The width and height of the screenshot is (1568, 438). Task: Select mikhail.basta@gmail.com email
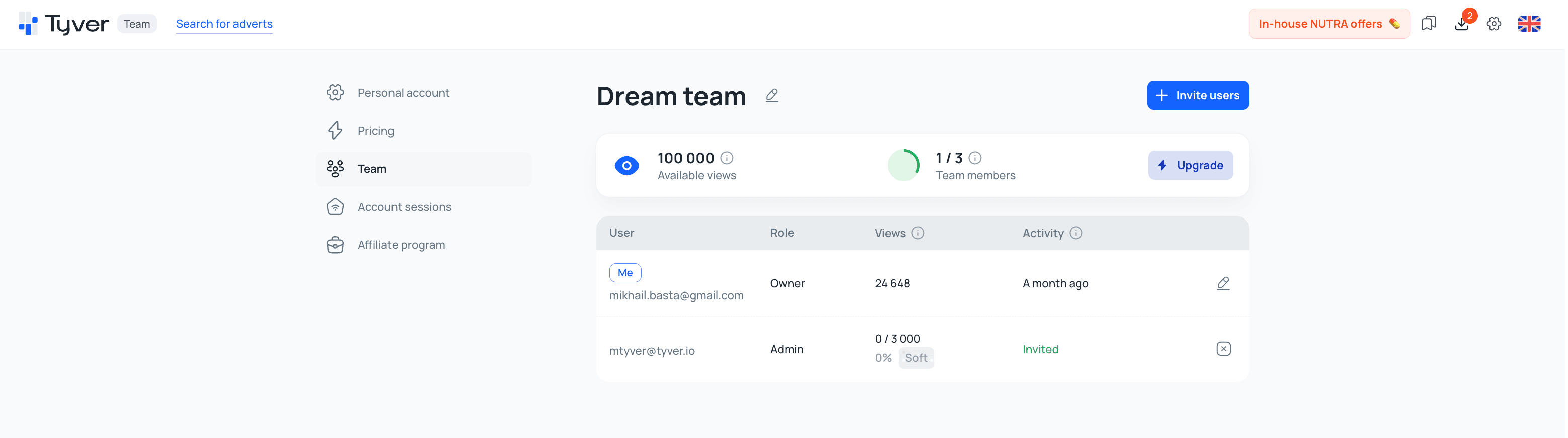(x=676, y=296)
